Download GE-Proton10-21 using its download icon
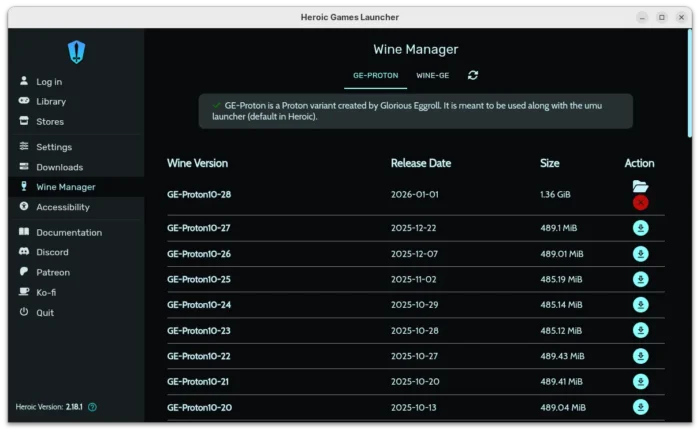Viewport: 700px width, 432px height. click(x=640, y=382)
